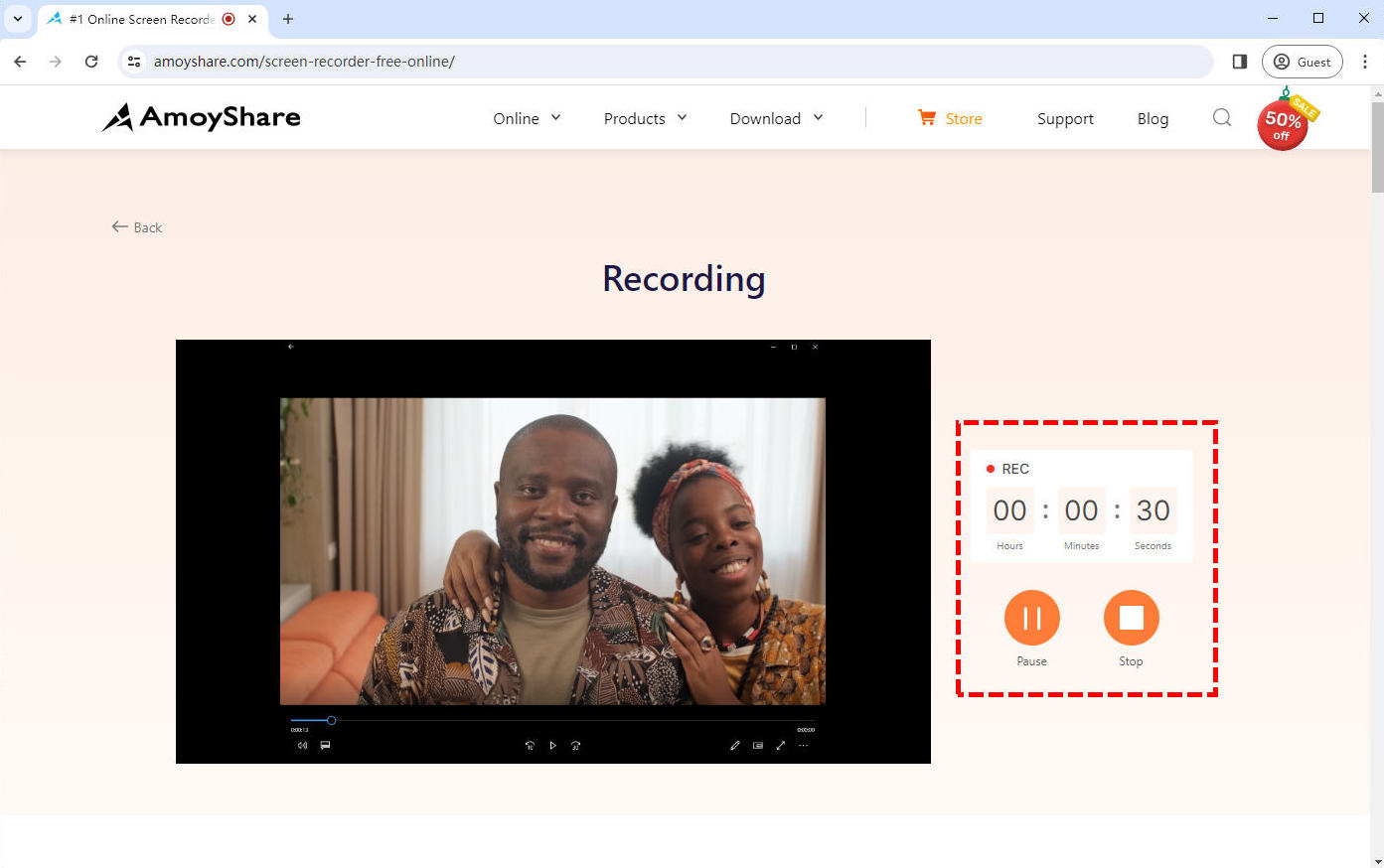Open the site search magnifier icon
The width and height of the screenshot is (1384, 868).
point(1222,118)
